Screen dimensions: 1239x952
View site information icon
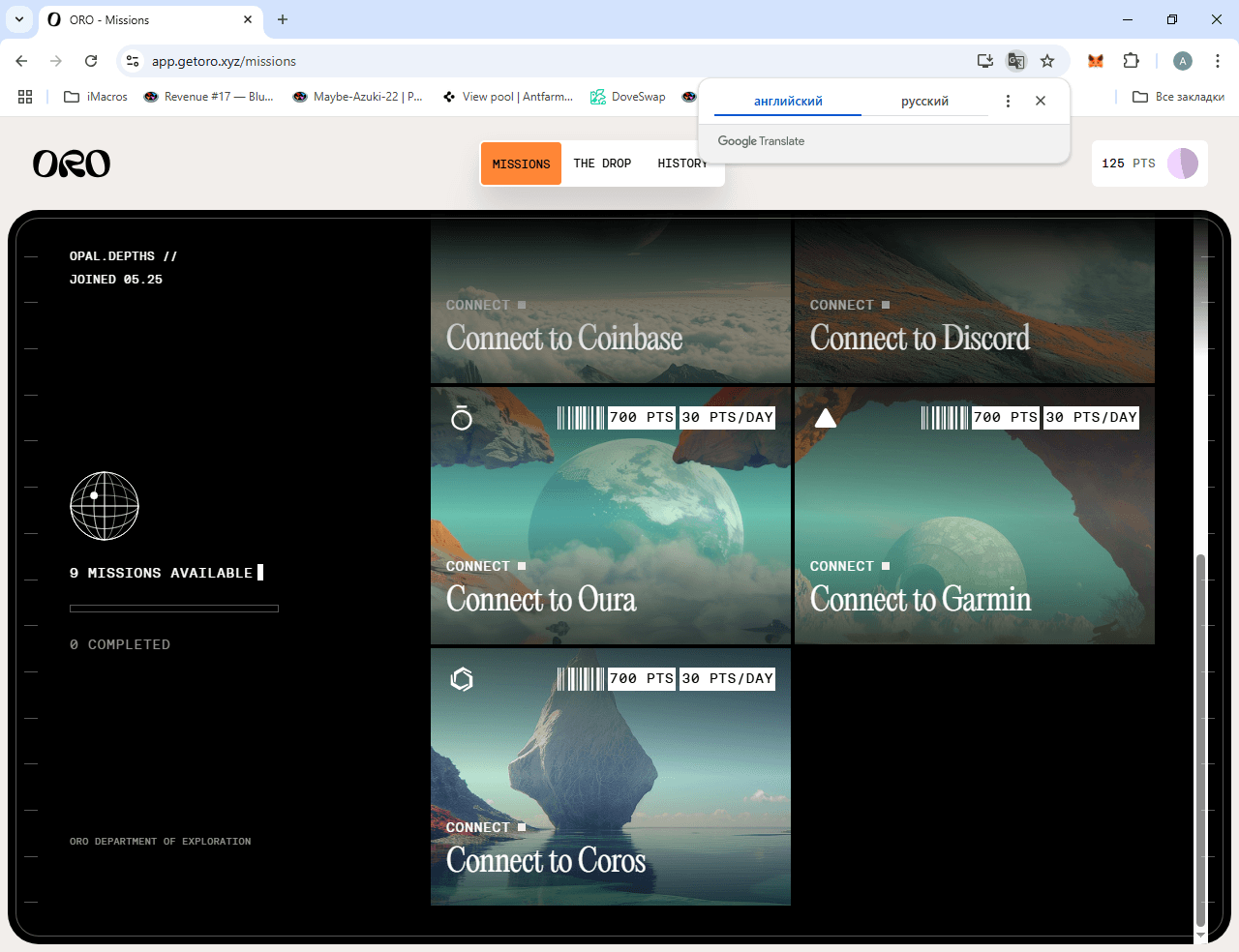coord(133,61)
